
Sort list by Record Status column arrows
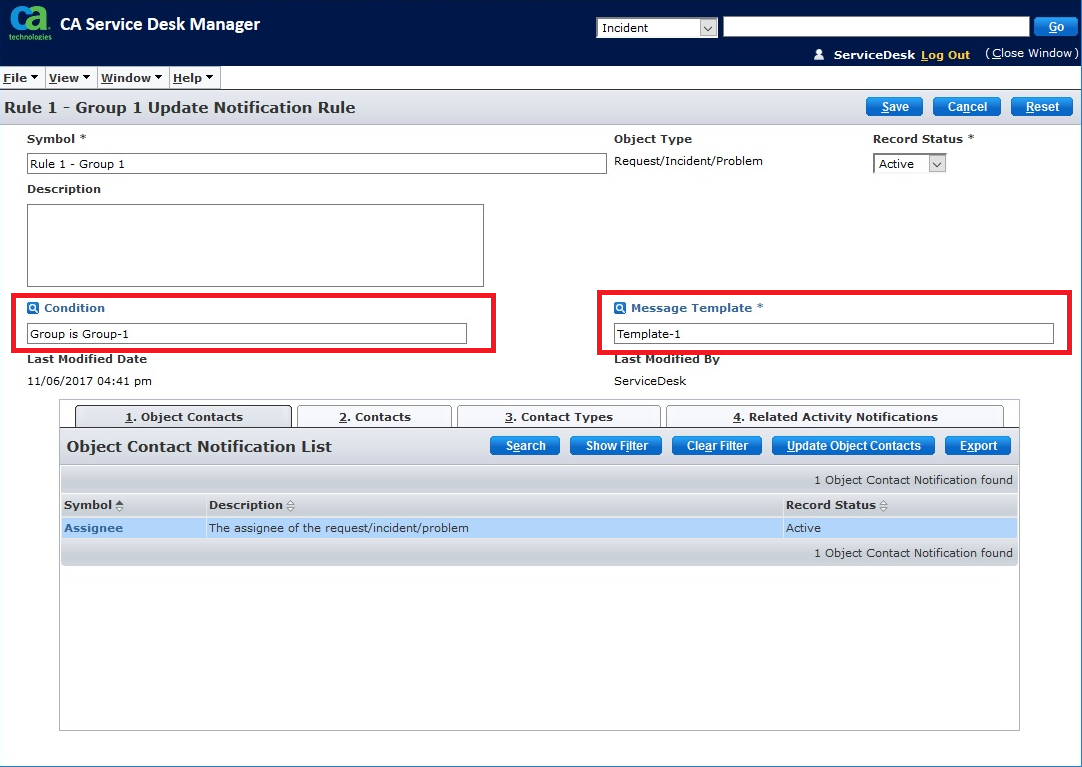[x=884, y=506]
